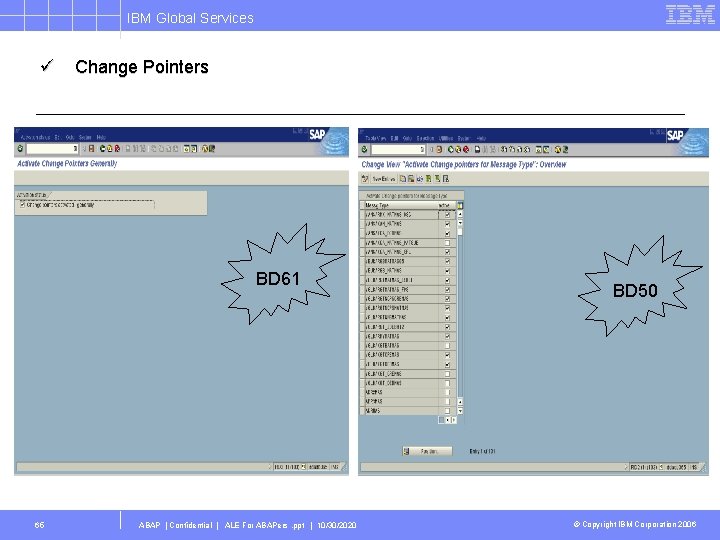720x540 pixels.
Task: Collapse the command field arrow in BD61 toolbar
Action: 84,148
